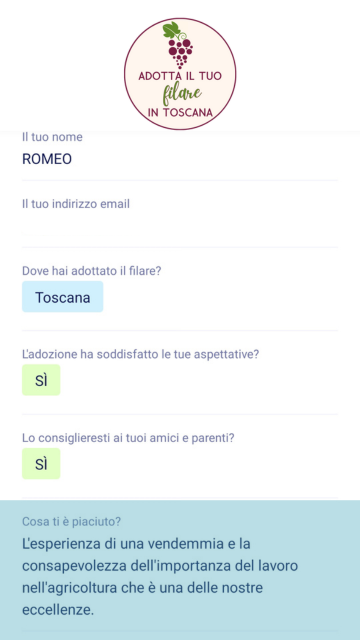The image size is (360, 640).
Task: Select the blue Toscana chip
Action: click(x=62, y=297)
